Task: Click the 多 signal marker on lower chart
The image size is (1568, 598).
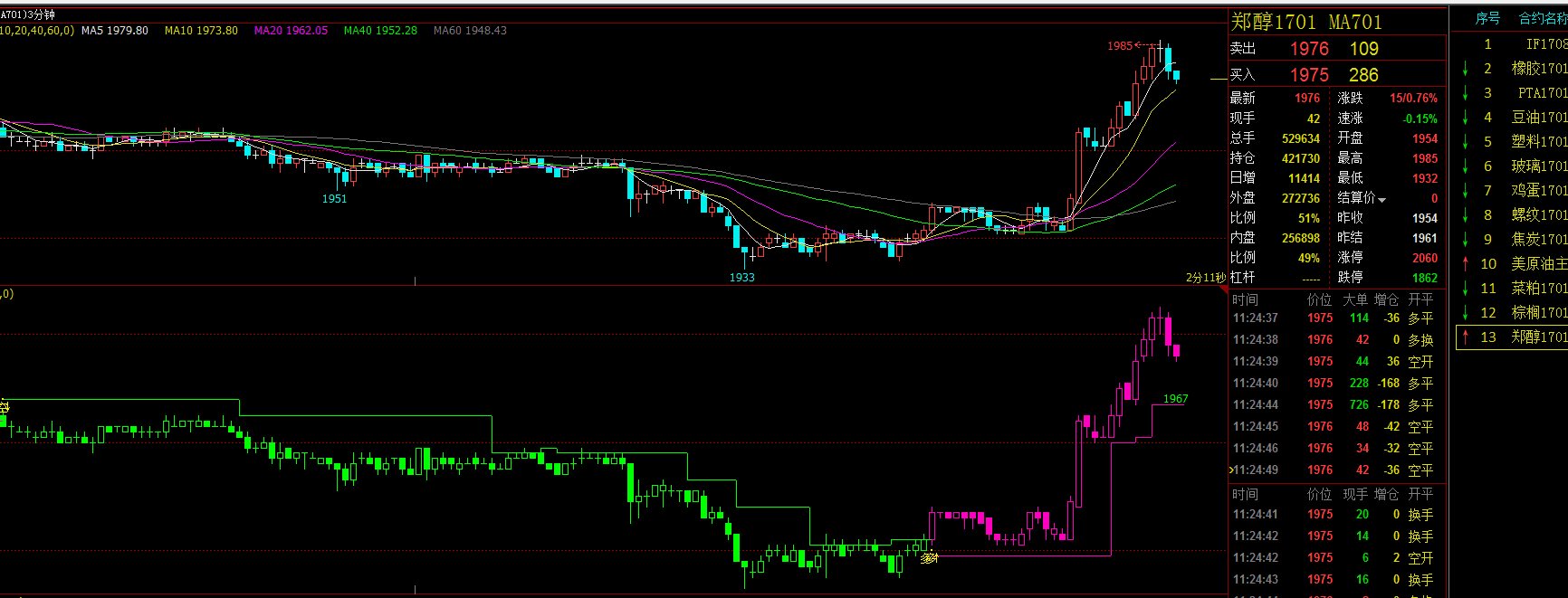Action: pyautogui.click(x=929, y=558)
